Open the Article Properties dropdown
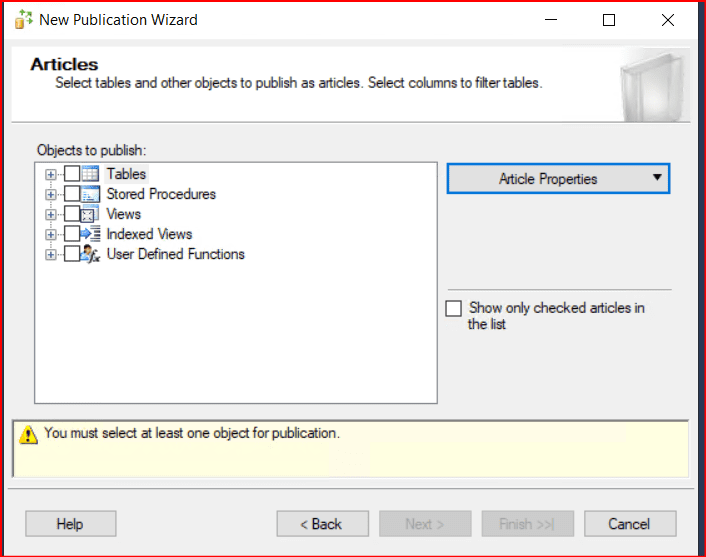This screenshot has width=706, height=557. click(557, 179)
